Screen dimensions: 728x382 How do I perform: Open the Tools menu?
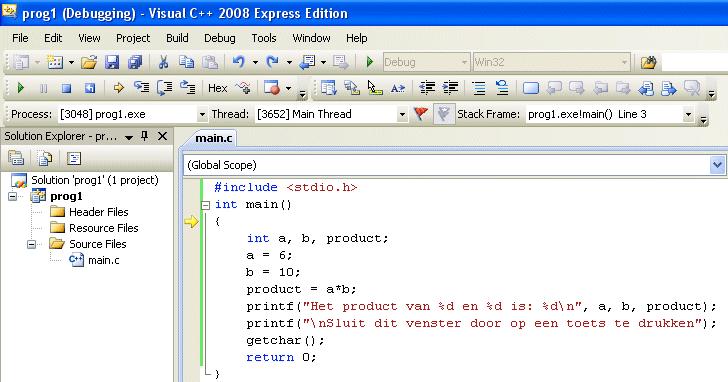point(264,38)
